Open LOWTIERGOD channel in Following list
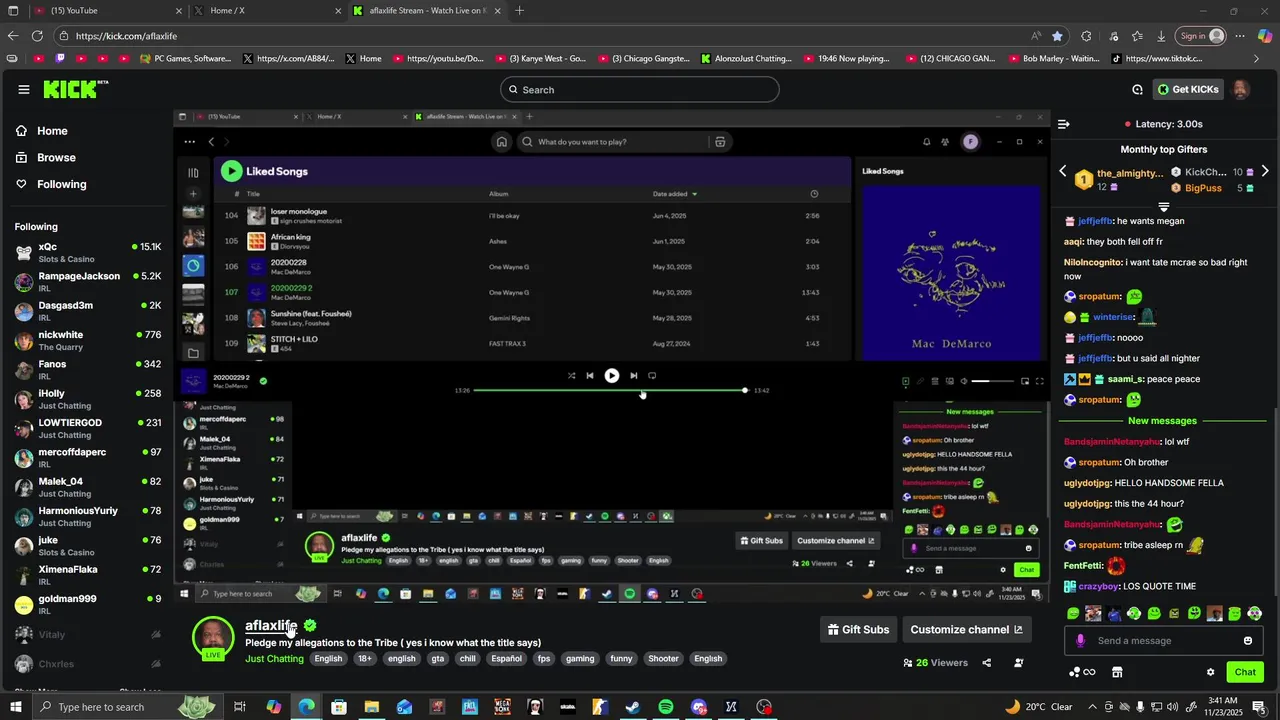 (88, 428)
